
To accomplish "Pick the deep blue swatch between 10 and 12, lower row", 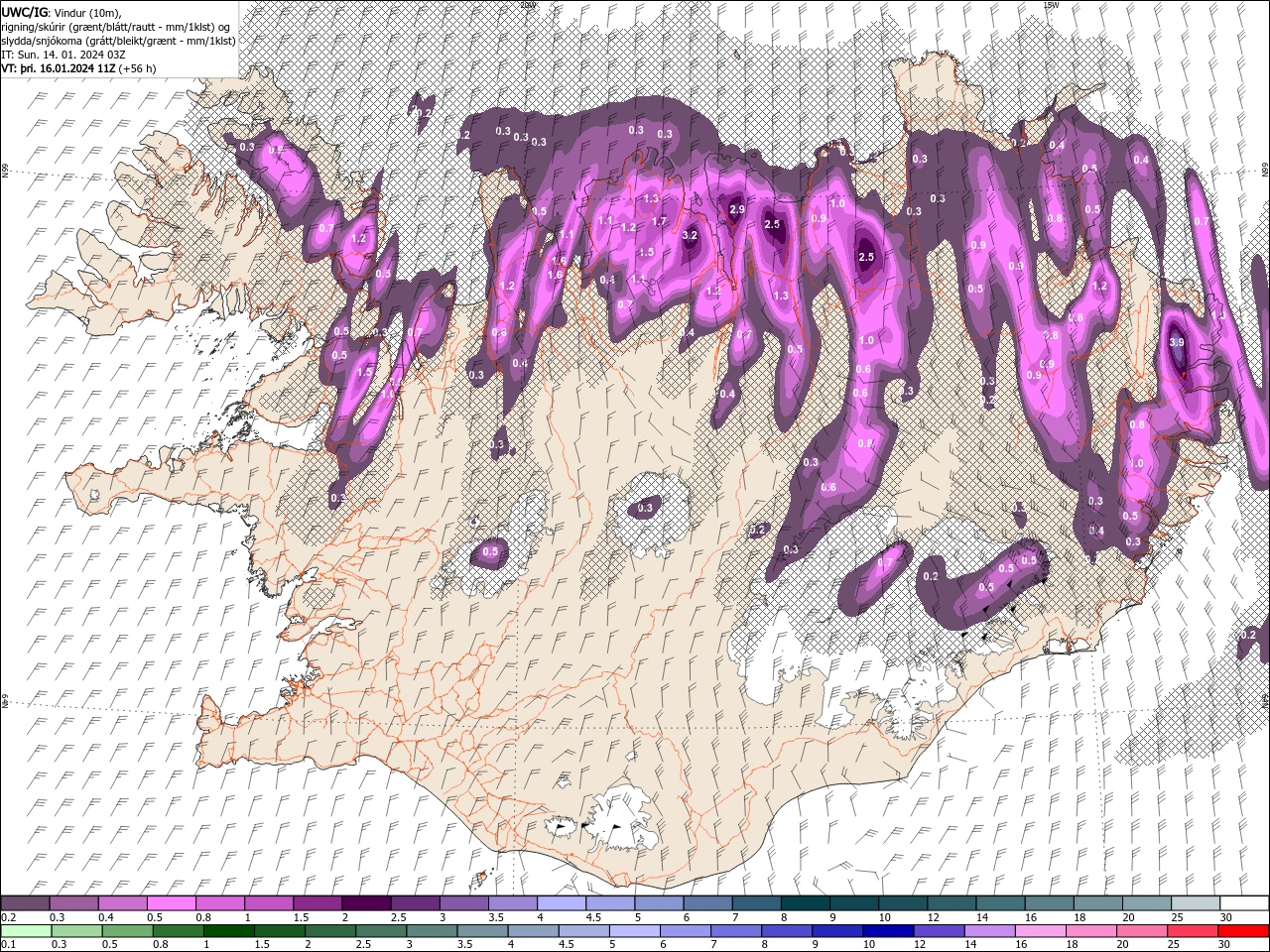I will pyautogui.click(x=887, y=931).
